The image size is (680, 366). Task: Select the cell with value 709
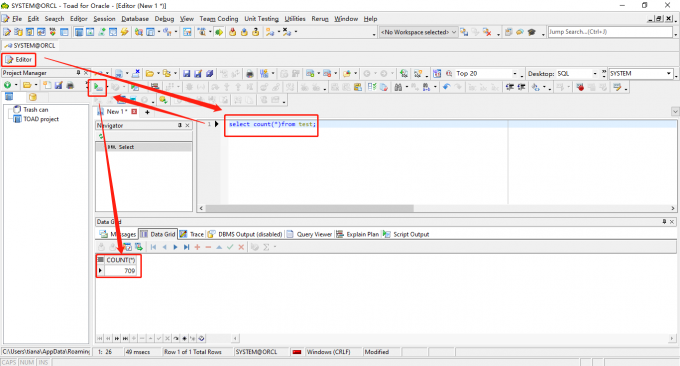coord(121,271)
